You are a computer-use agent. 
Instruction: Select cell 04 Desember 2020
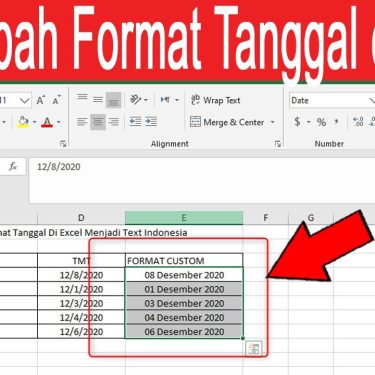tap(184, 318)
